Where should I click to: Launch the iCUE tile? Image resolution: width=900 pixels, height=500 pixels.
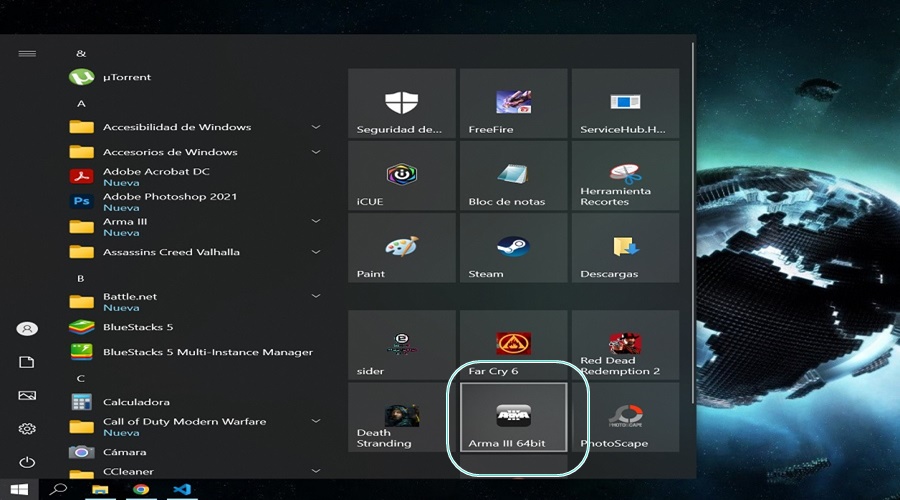point(402,176)
